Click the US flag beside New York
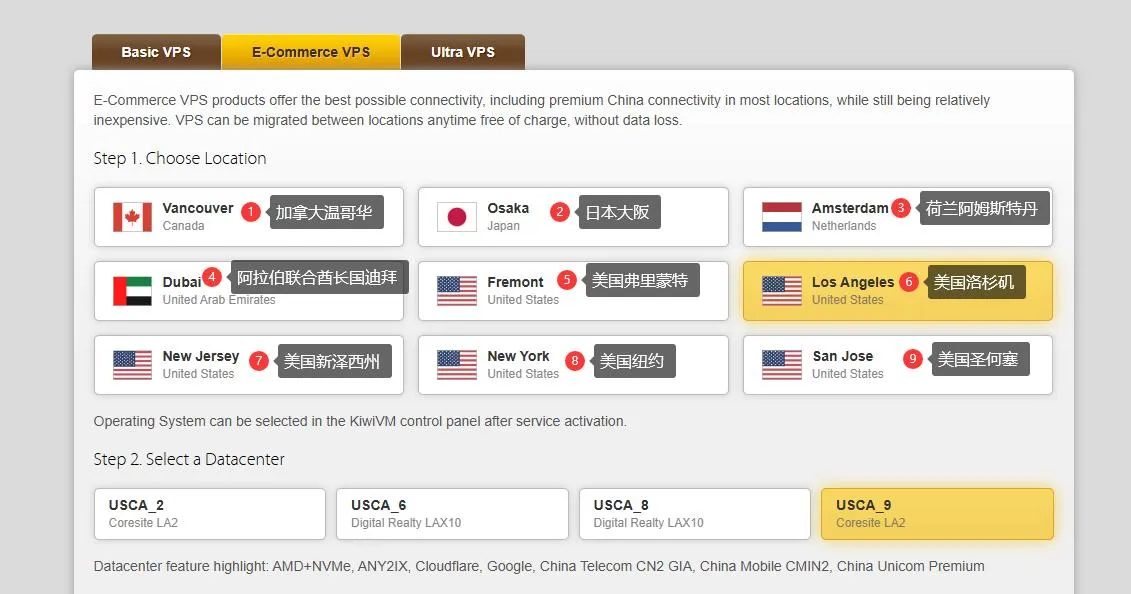 (457, 365)
